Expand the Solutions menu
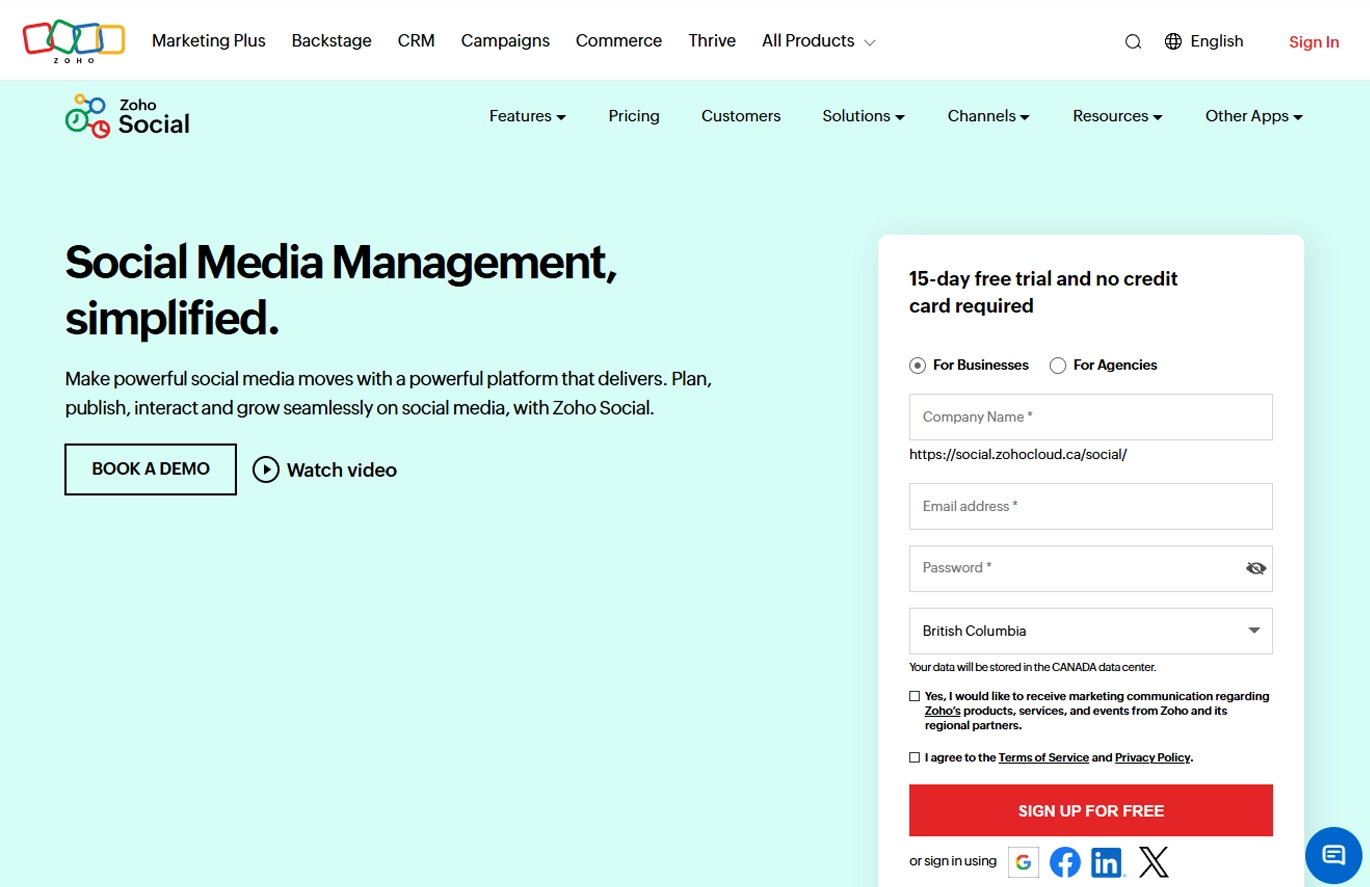The image size is (1370, 887). point(863,116)
